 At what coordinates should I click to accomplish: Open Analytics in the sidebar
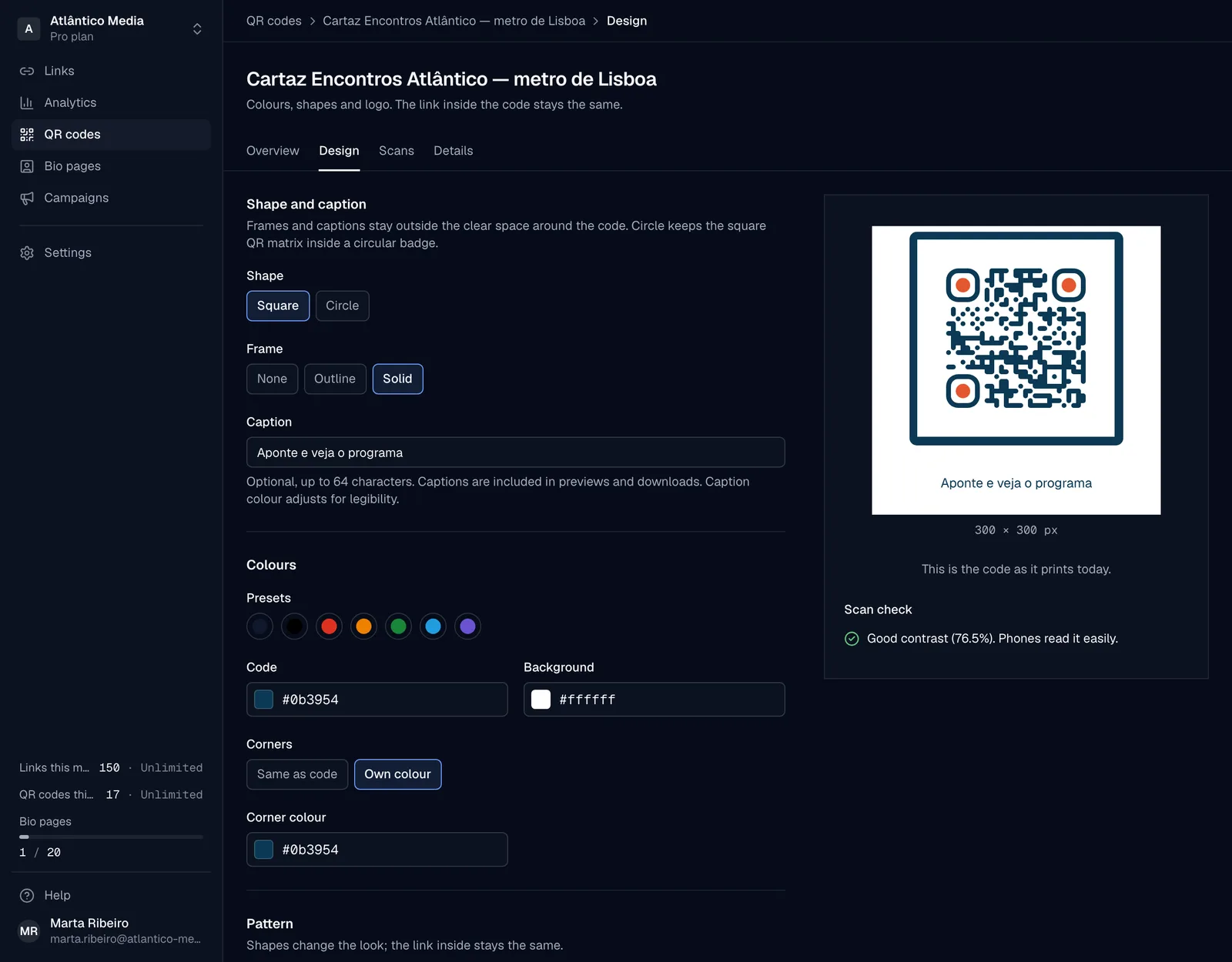[x=111, y=102]
